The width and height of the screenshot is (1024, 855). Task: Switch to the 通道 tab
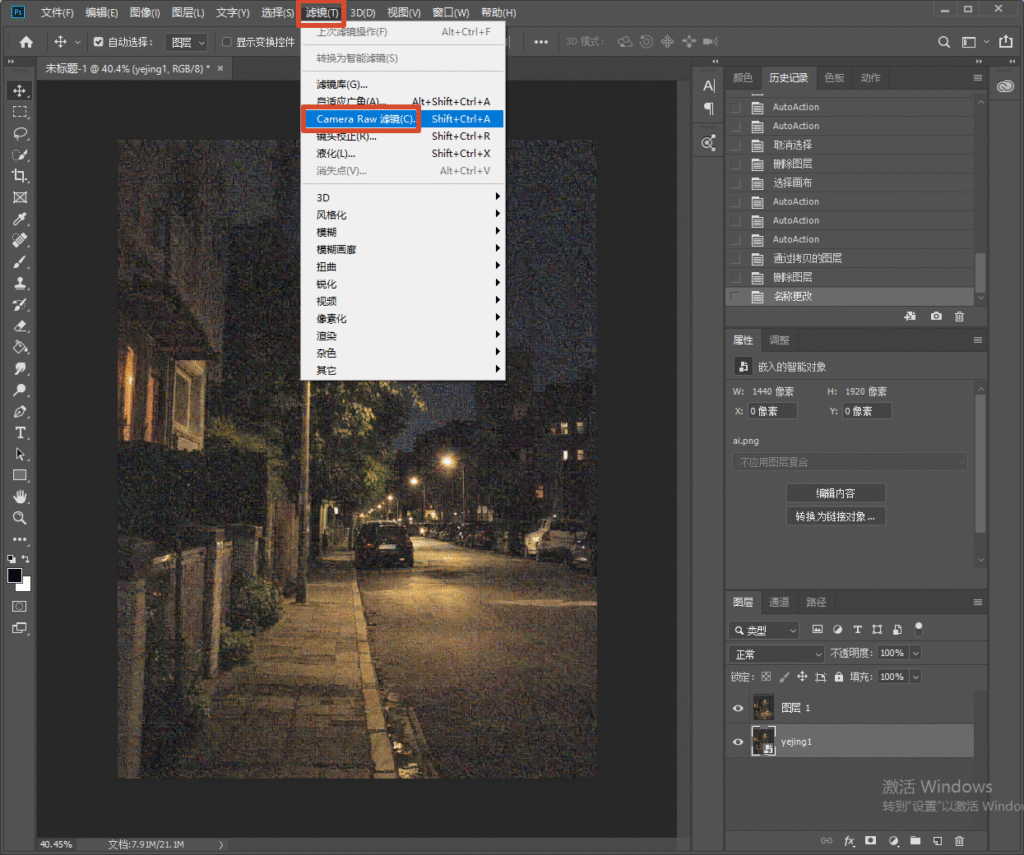(779, 602)
